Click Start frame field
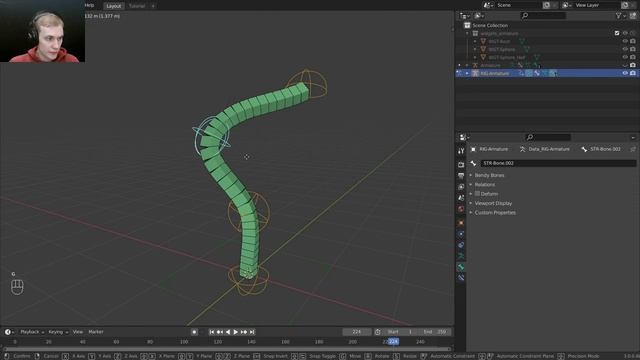Screen dimensions: 640x360 tap(401, 332)
